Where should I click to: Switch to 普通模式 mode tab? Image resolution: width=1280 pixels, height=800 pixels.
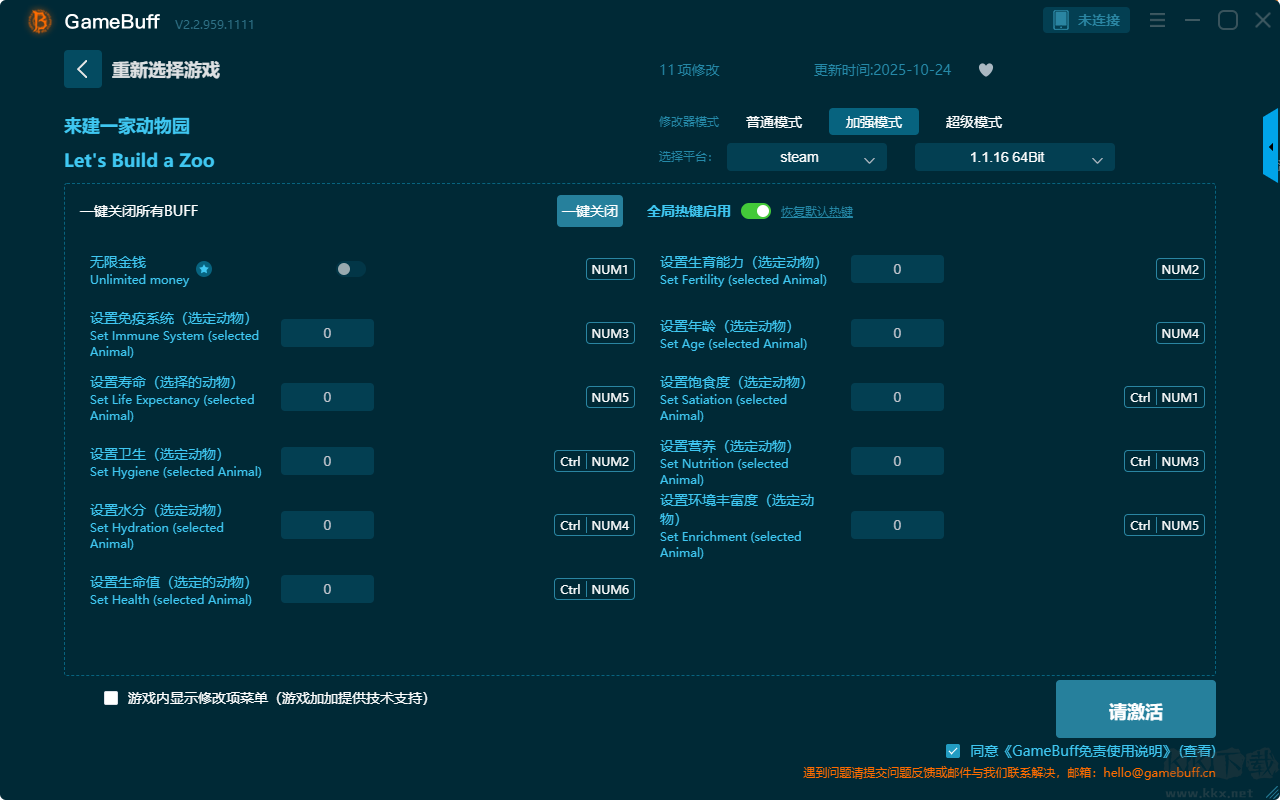pos(774,122)
